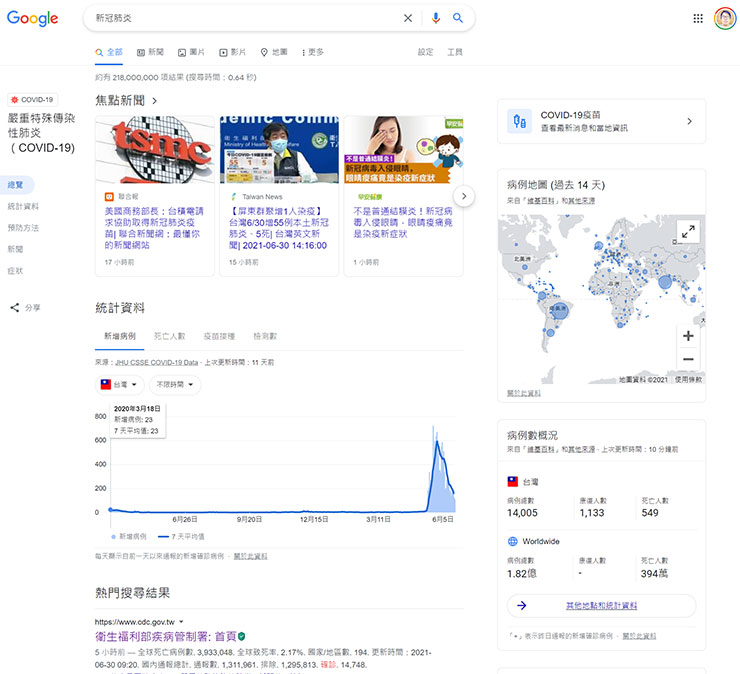The width and height of the screenshot is (740, 674).
Task: Select 總覽 in the sidebar
Action: click(16, 185)
